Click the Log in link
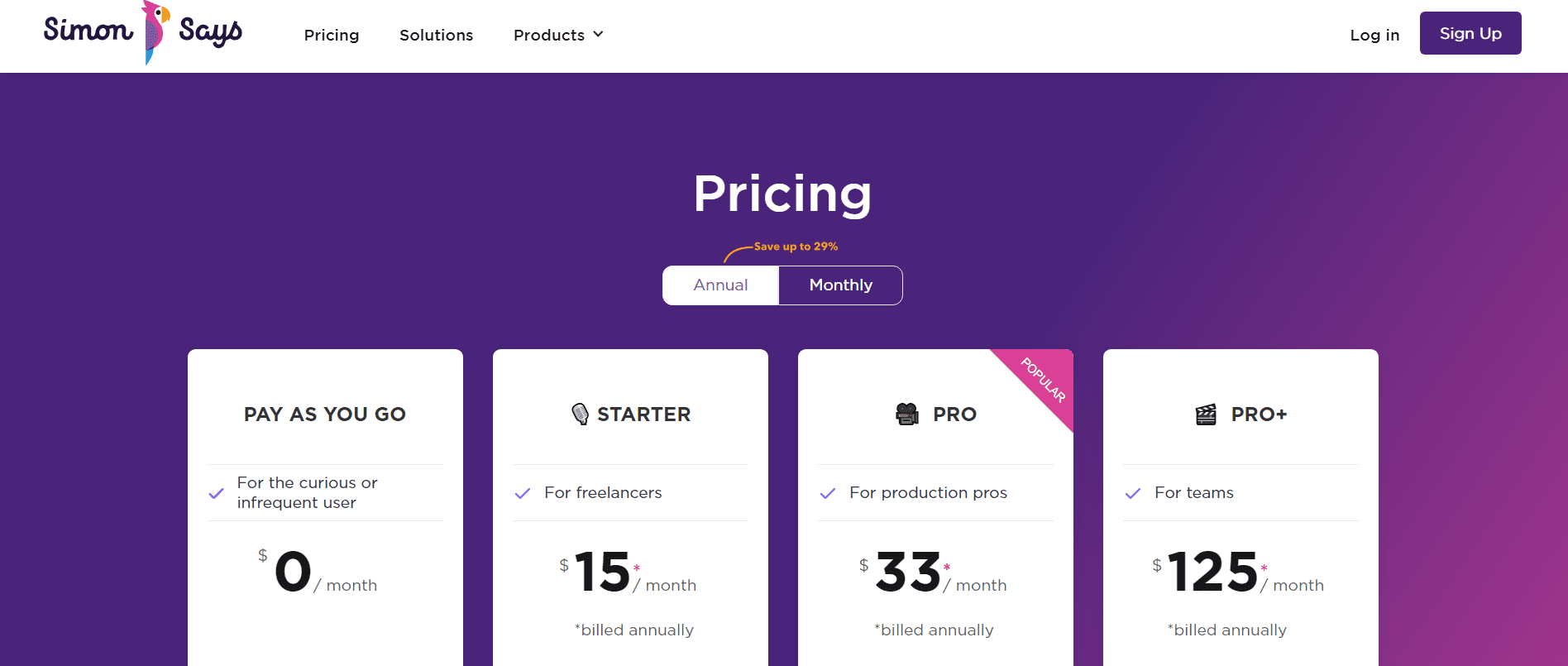 (x=1374, y=35)
